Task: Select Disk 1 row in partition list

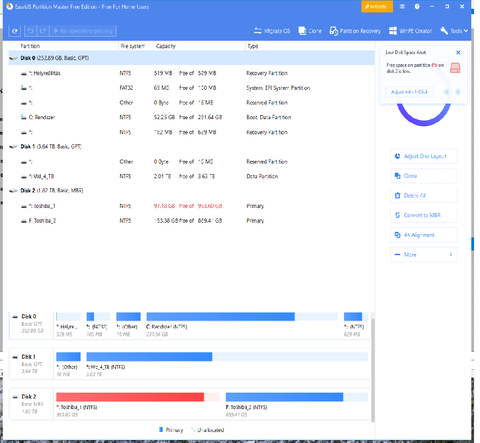Action: [x=192, y=146]
